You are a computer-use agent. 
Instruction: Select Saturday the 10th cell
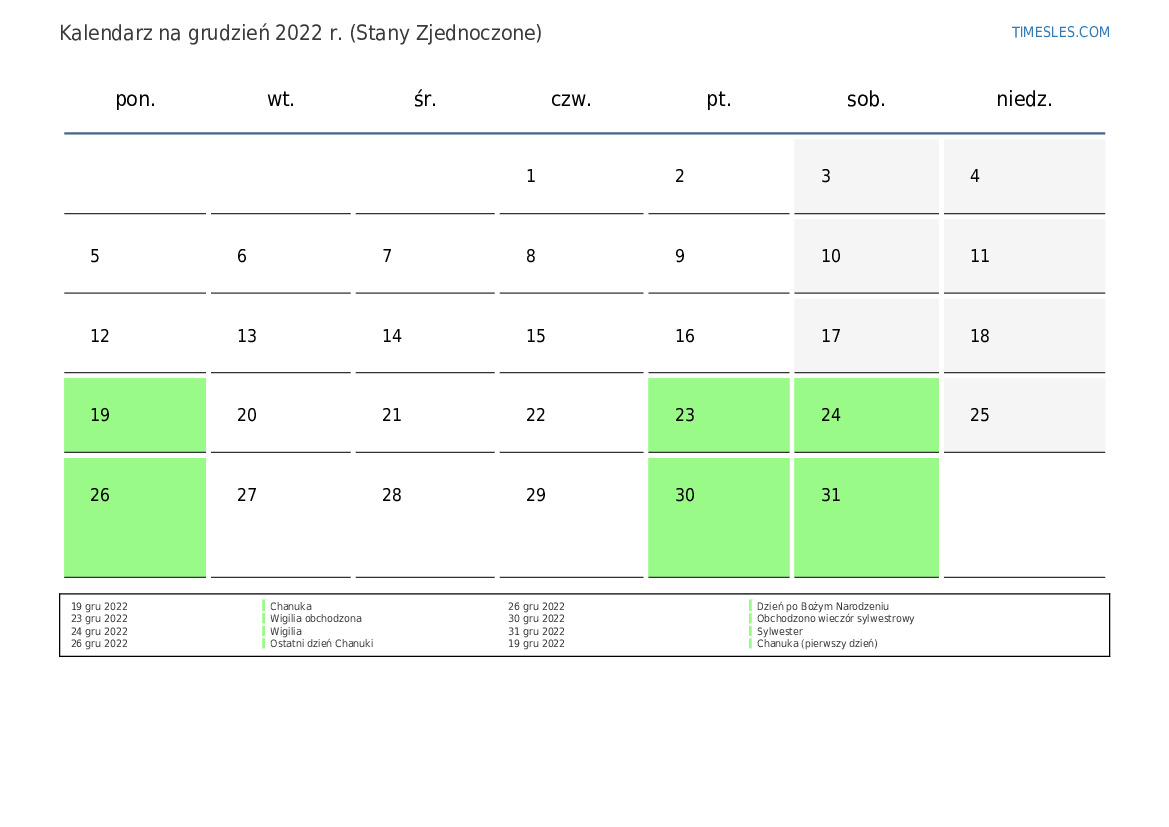pos(866,256)
